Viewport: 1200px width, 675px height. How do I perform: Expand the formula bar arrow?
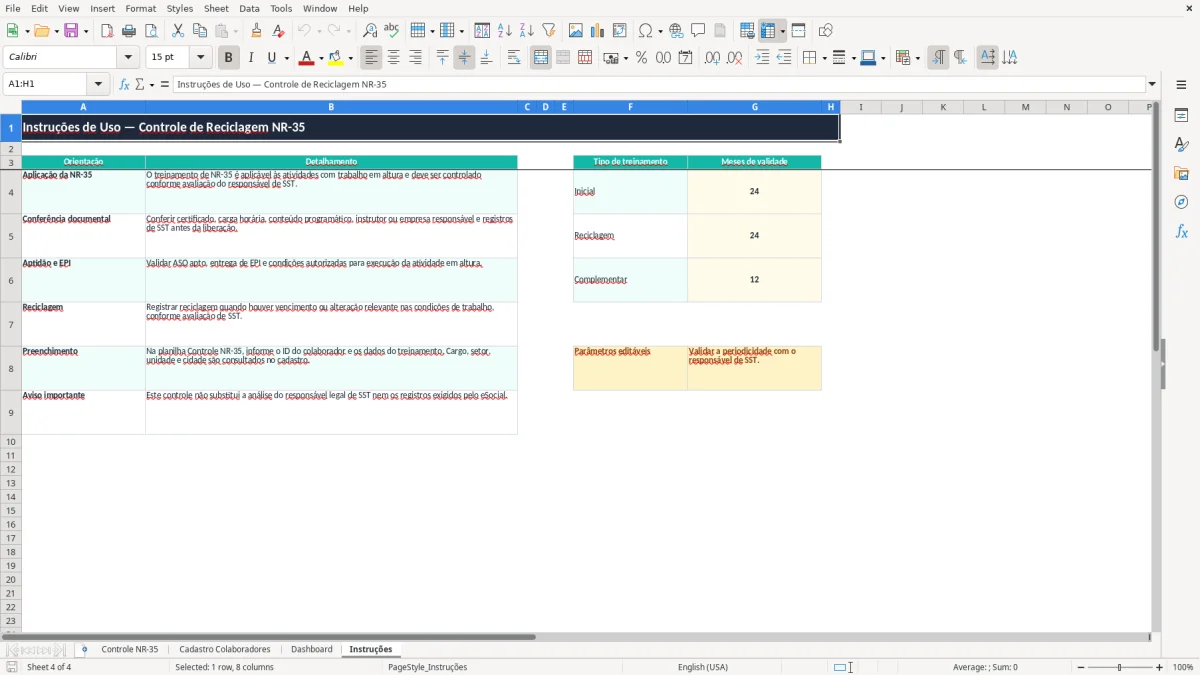click(1152, 84)
